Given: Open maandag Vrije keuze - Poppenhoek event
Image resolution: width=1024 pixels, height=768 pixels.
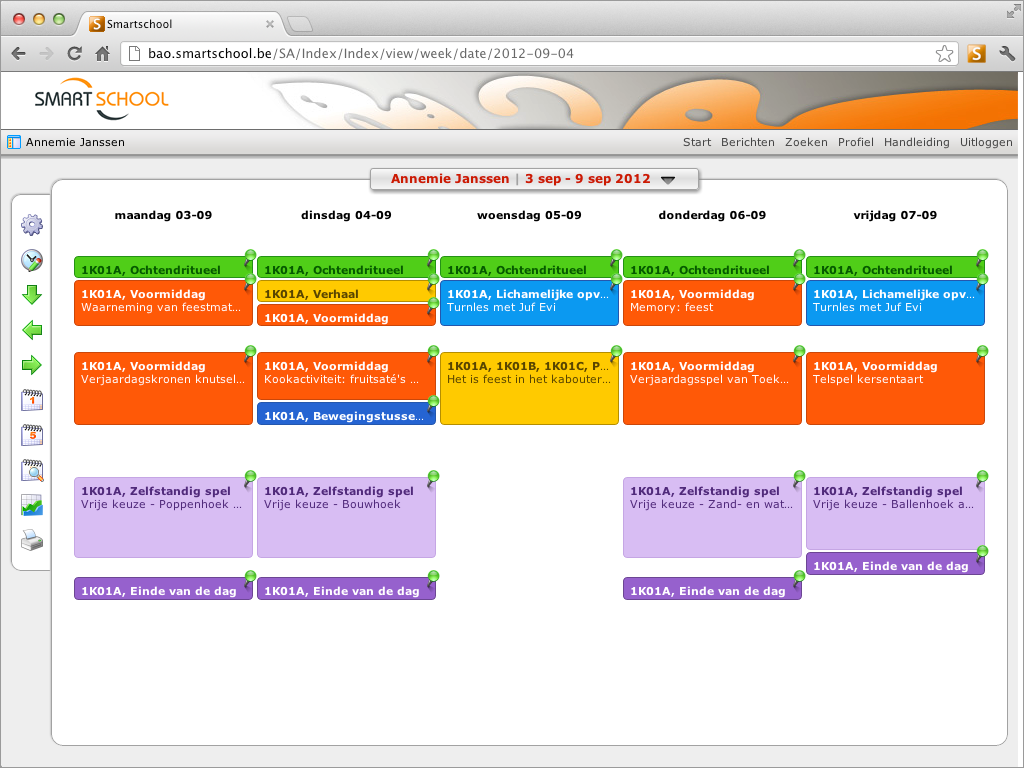Looking at the screenshot, I should pyautogui.click(x=163, y=517).
